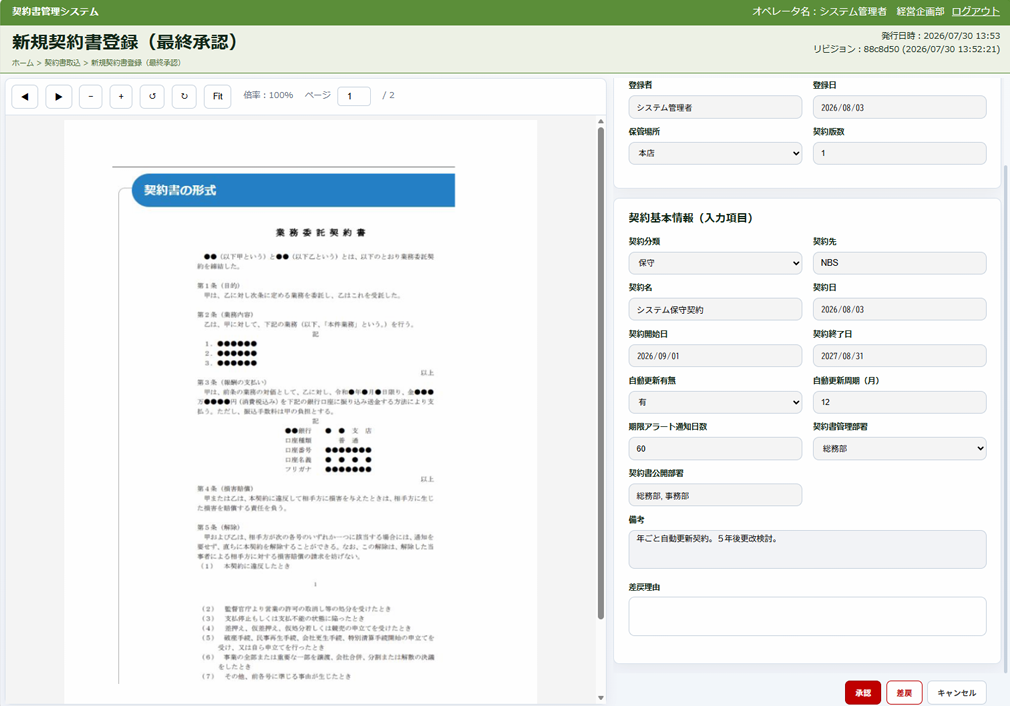Log out via the ログアウト link
This screenshot has width=1010, height=706.
click(975, 12)
